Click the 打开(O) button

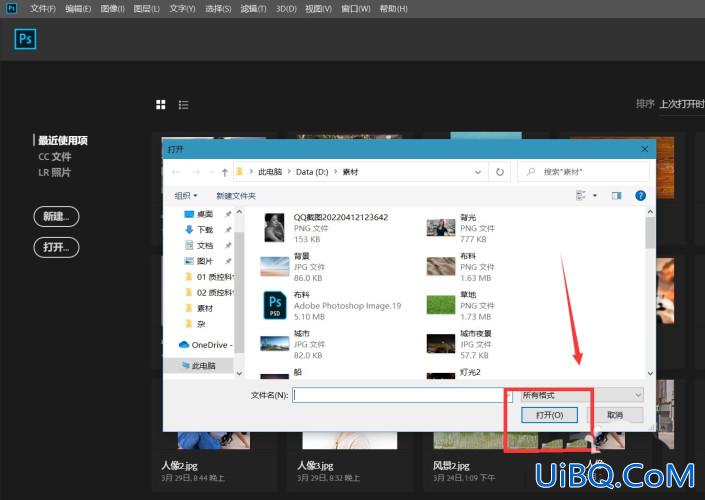[549, 415]
